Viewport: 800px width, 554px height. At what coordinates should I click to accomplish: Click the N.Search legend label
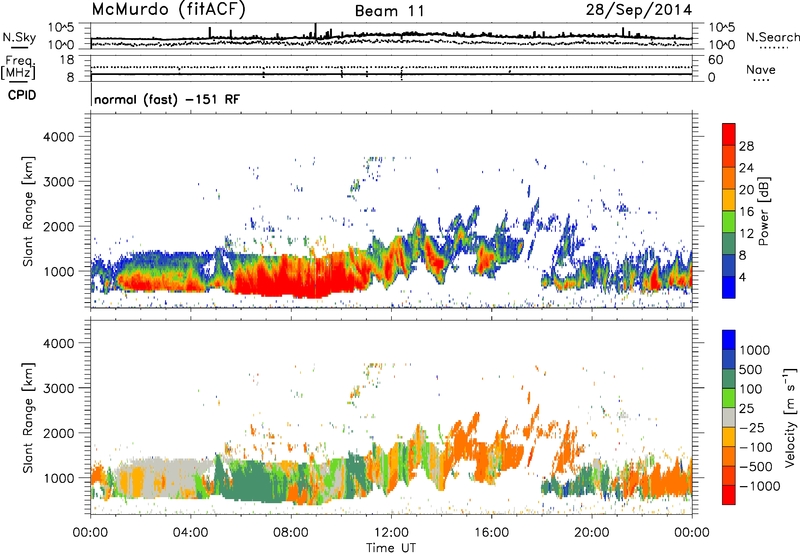coord(772,37)
